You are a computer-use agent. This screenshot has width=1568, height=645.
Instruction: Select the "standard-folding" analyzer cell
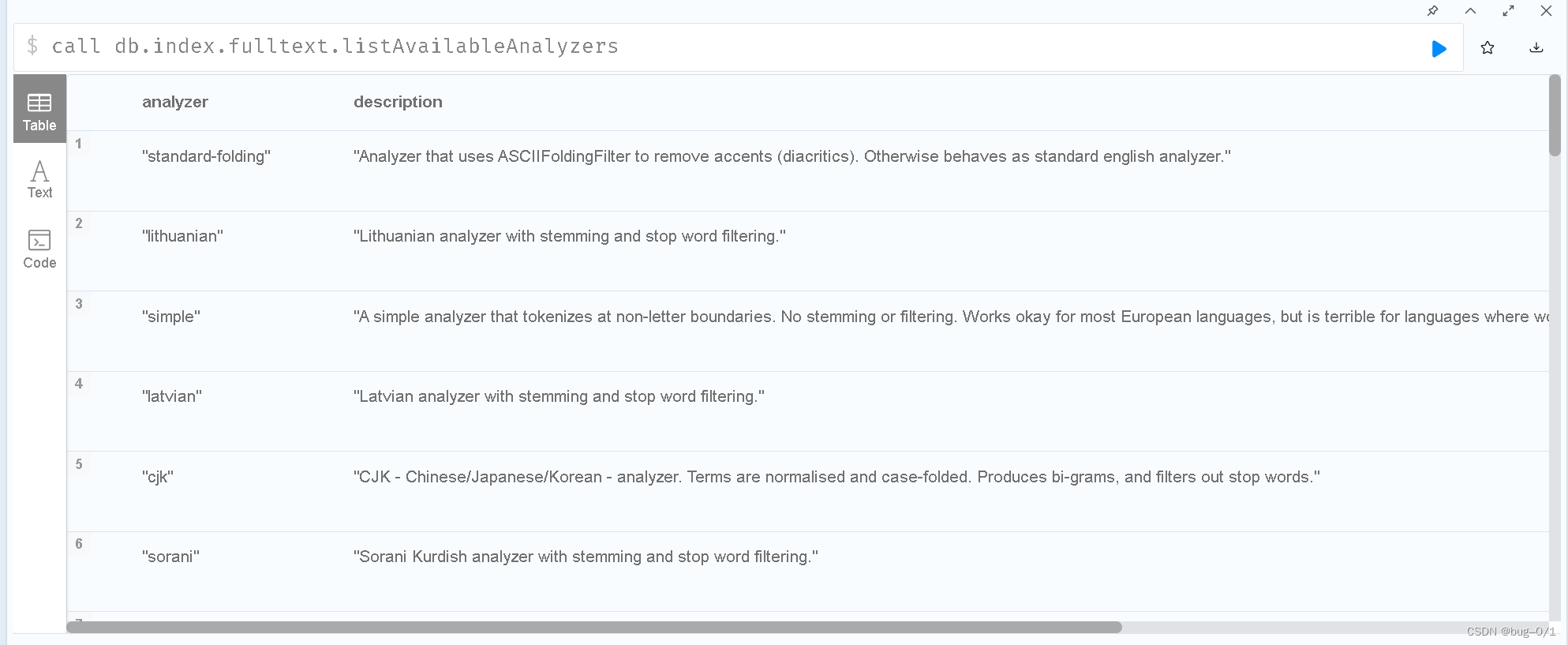pos(206,156)
